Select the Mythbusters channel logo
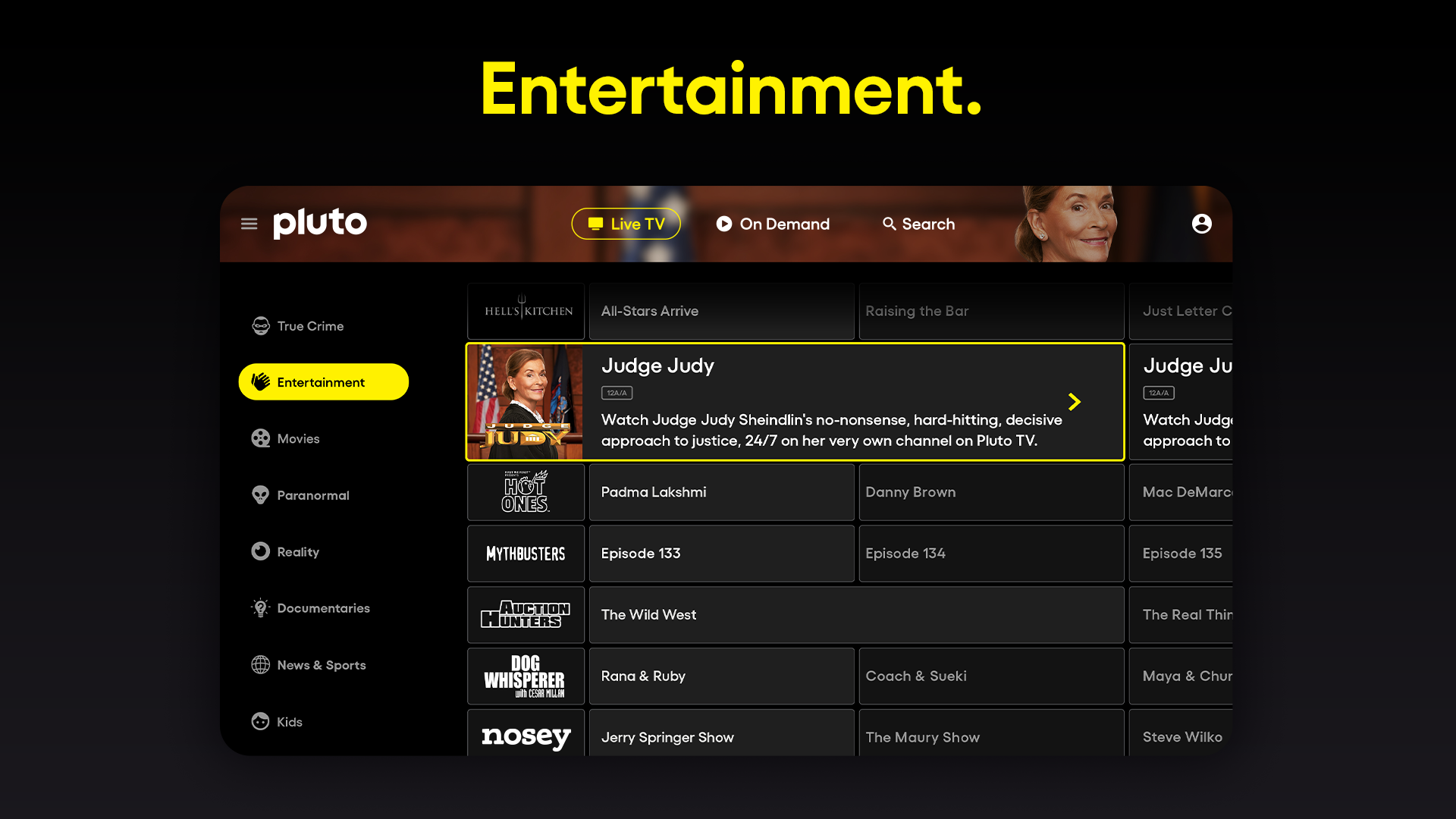This screenshot has height=819, width=1456. coord(526,554)
